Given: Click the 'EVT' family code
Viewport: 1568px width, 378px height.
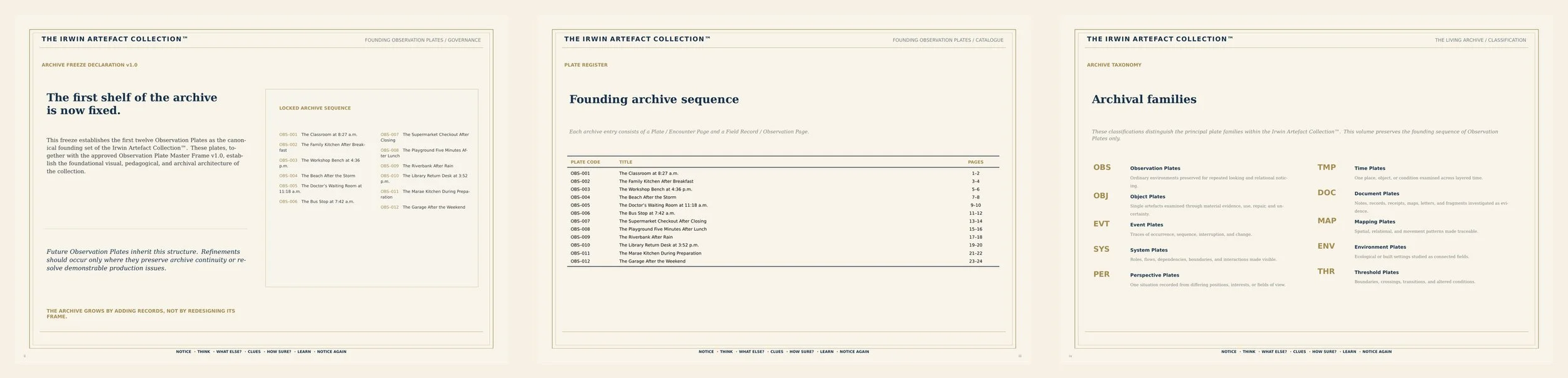Looking at the screenshot, I should coord(1101,224).
